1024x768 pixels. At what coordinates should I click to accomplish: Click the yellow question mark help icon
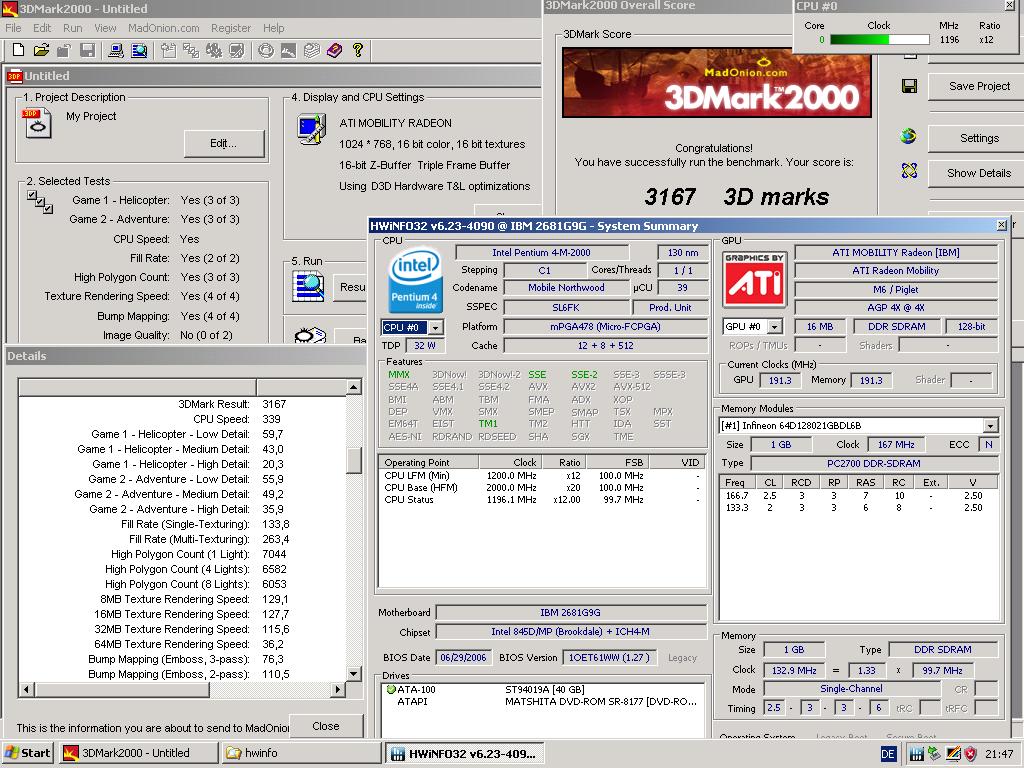(357, 50)
